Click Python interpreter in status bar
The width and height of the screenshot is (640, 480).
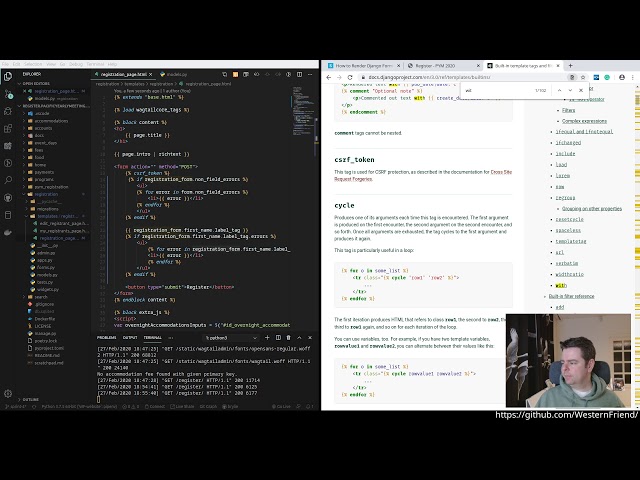[x=79, y=407]
